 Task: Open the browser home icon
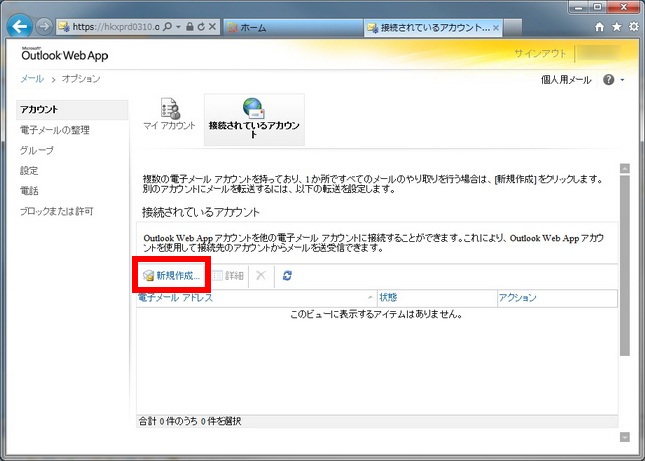598,27
